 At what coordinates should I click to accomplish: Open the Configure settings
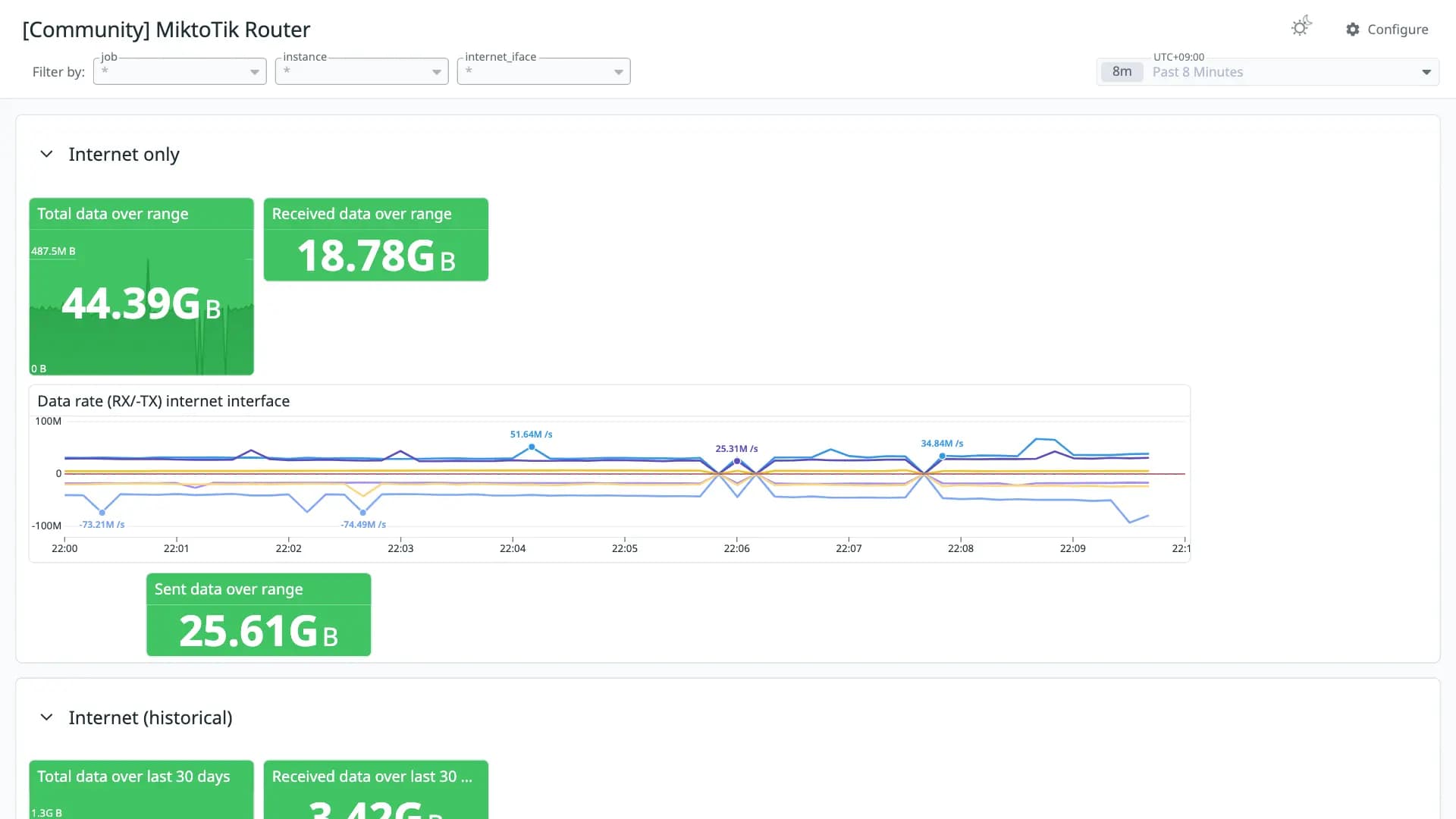click(1387, 29)
